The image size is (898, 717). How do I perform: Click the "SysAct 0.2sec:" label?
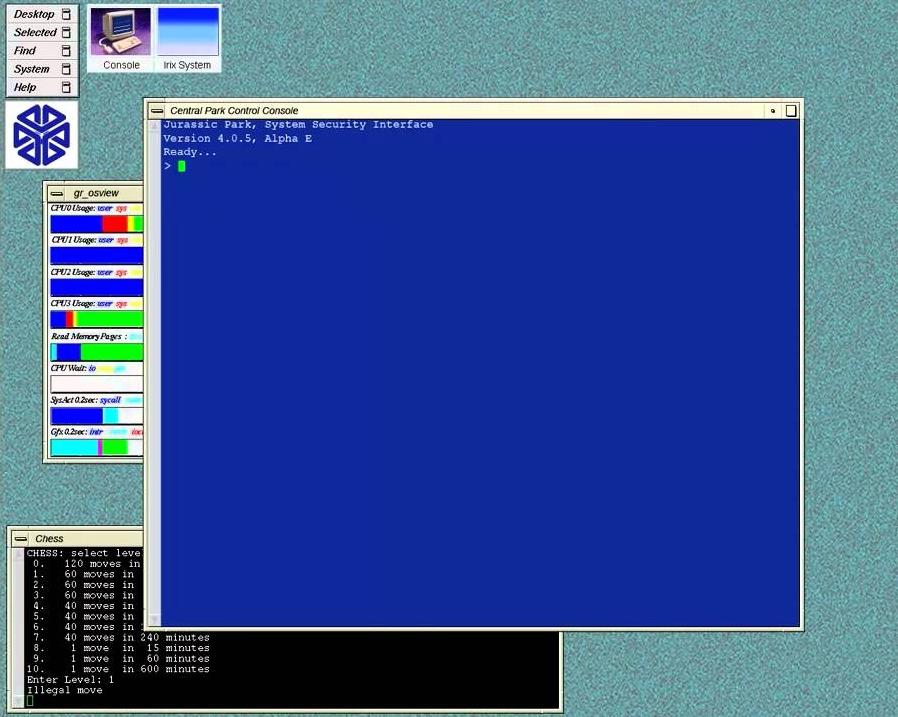tap(74, 400)
